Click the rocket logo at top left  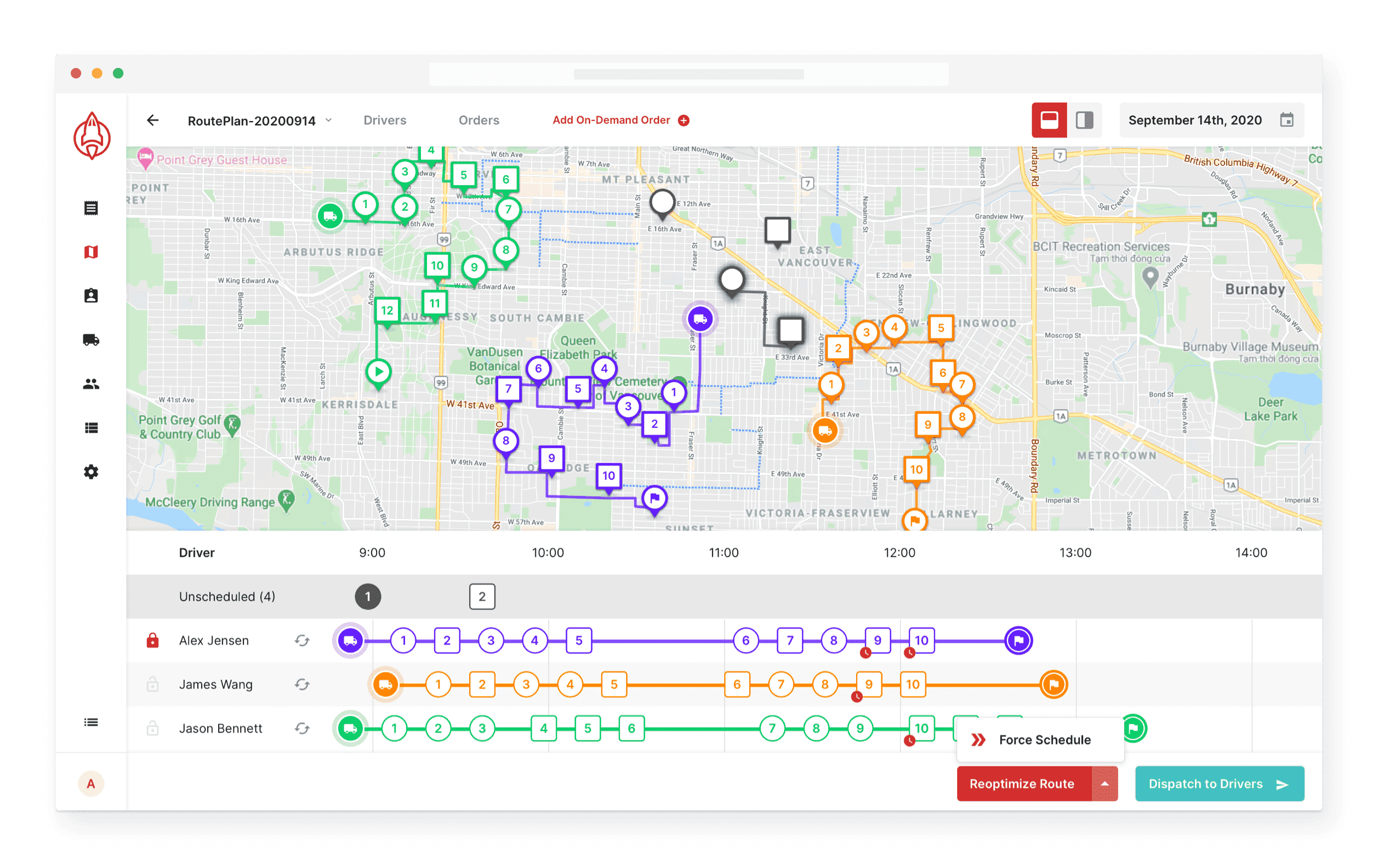(92, 136)
